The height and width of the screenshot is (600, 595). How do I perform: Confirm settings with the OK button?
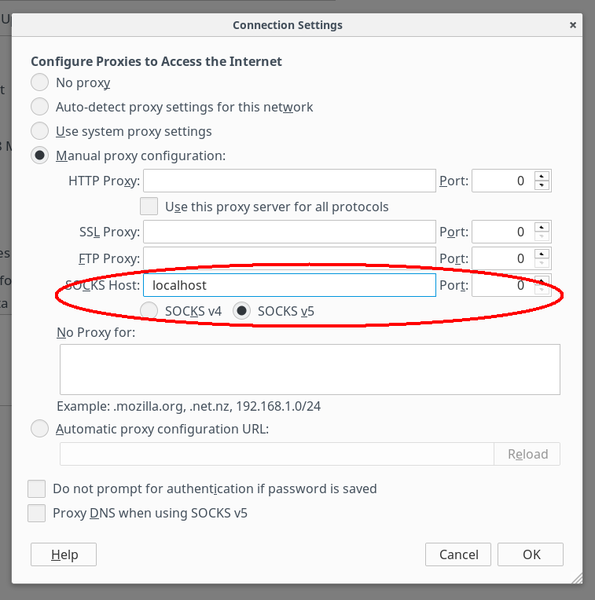pyautogui.click(x=530, y=554)
